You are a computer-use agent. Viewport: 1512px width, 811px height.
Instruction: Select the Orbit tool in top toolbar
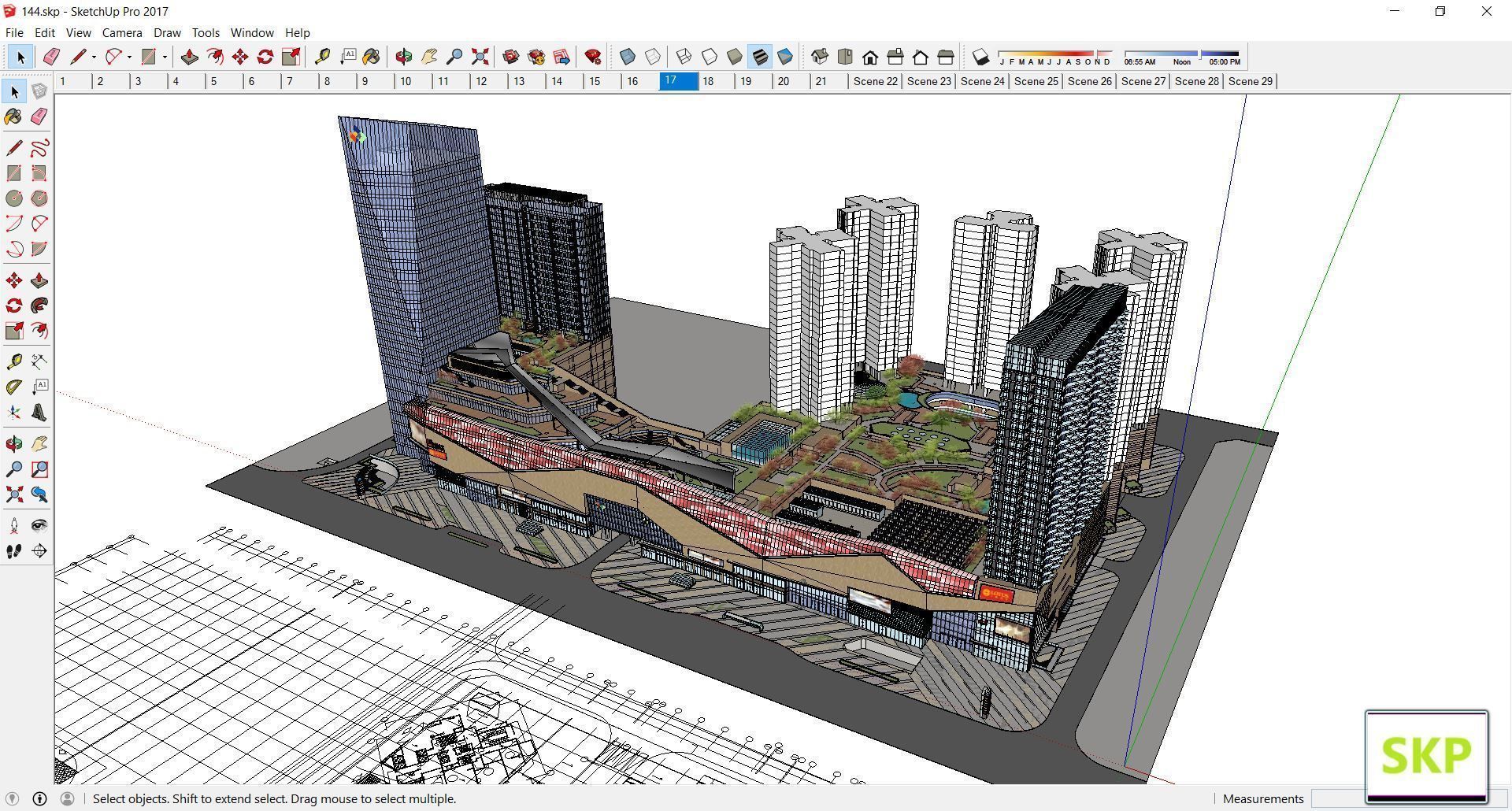(x=404, y=57)
